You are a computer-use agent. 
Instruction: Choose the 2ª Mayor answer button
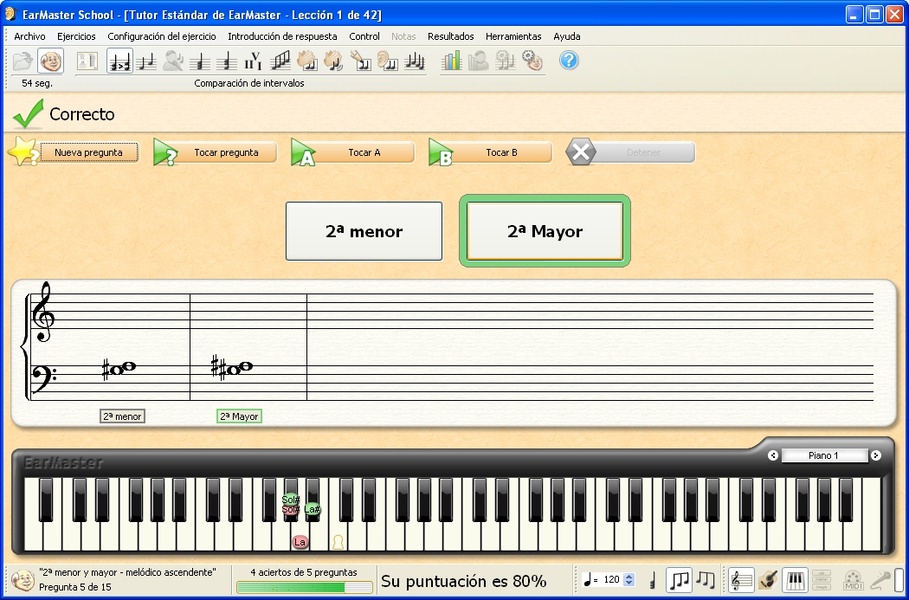(x=545, y=231)
